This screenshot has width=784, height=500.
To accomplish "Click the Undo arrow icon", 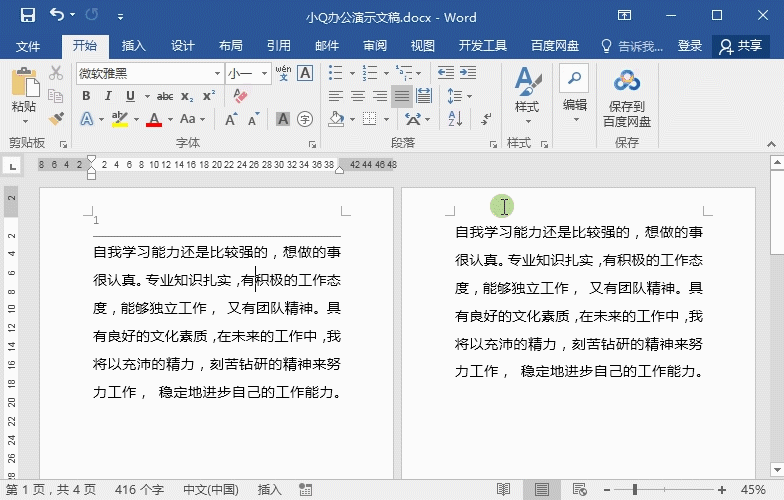I will click(56, 16).
